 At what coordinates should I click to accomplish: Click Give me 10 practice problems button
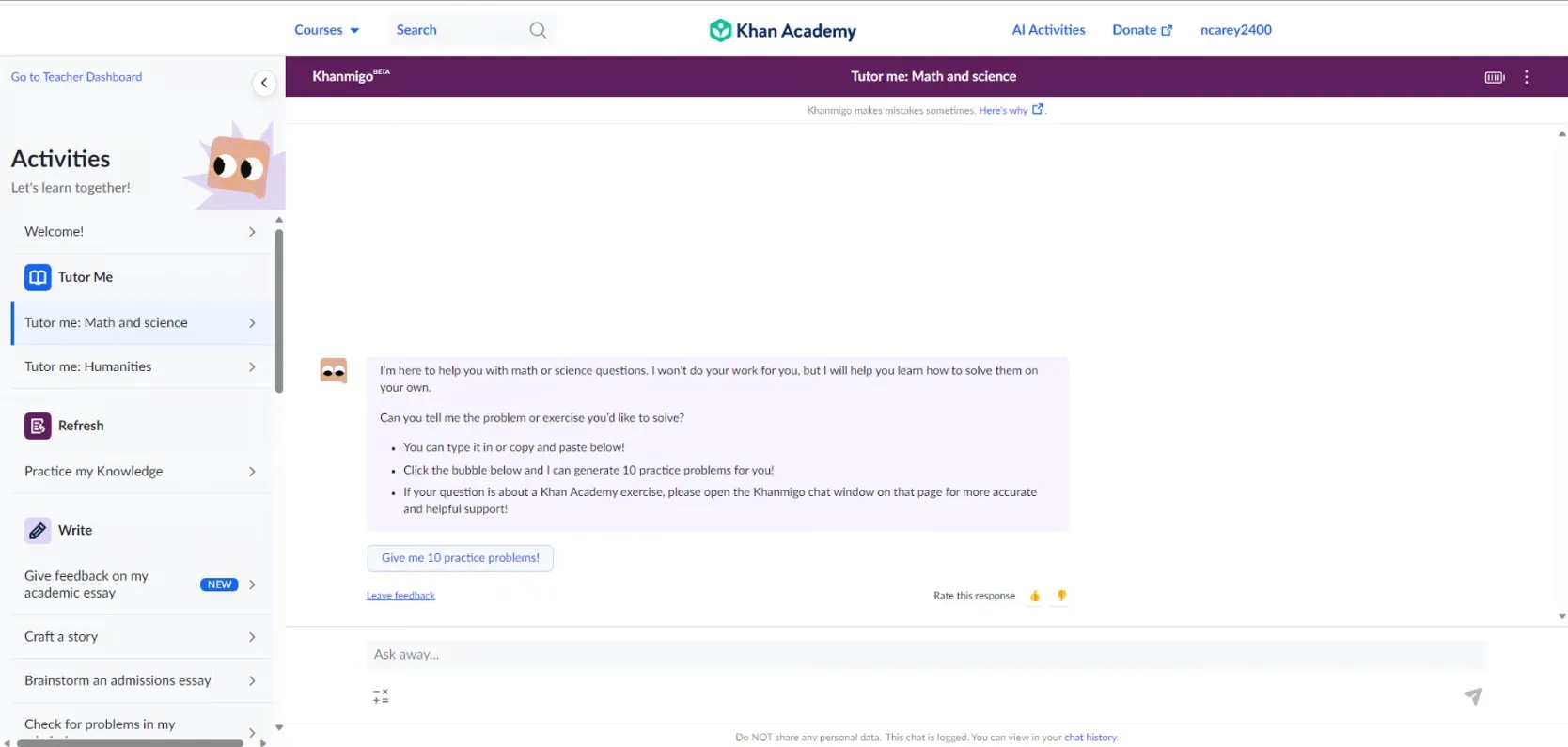(x=460, y=558)
